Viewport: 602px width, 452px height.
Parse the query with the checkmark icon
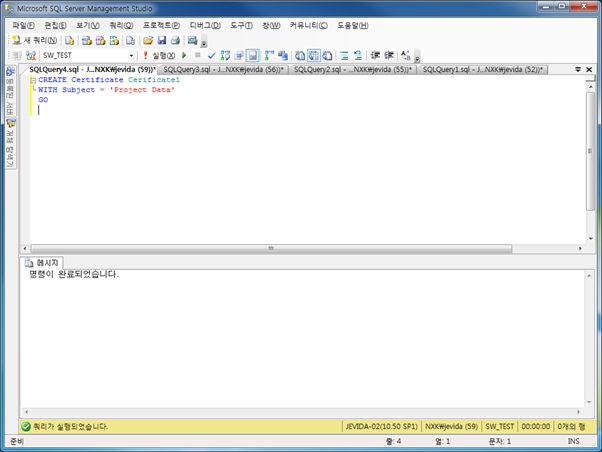[x=211, y=56]
